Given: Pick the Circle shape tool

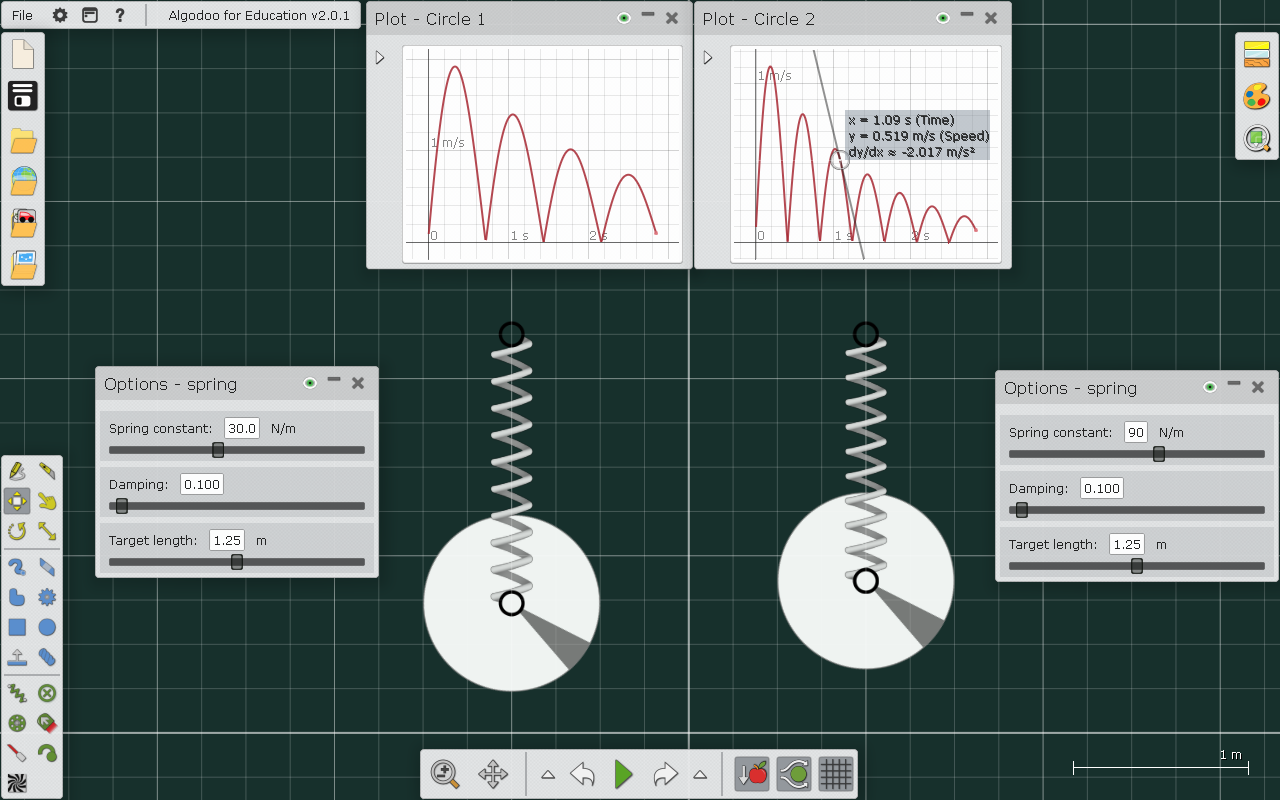Looking at the screenshot, I should (47, 627).
